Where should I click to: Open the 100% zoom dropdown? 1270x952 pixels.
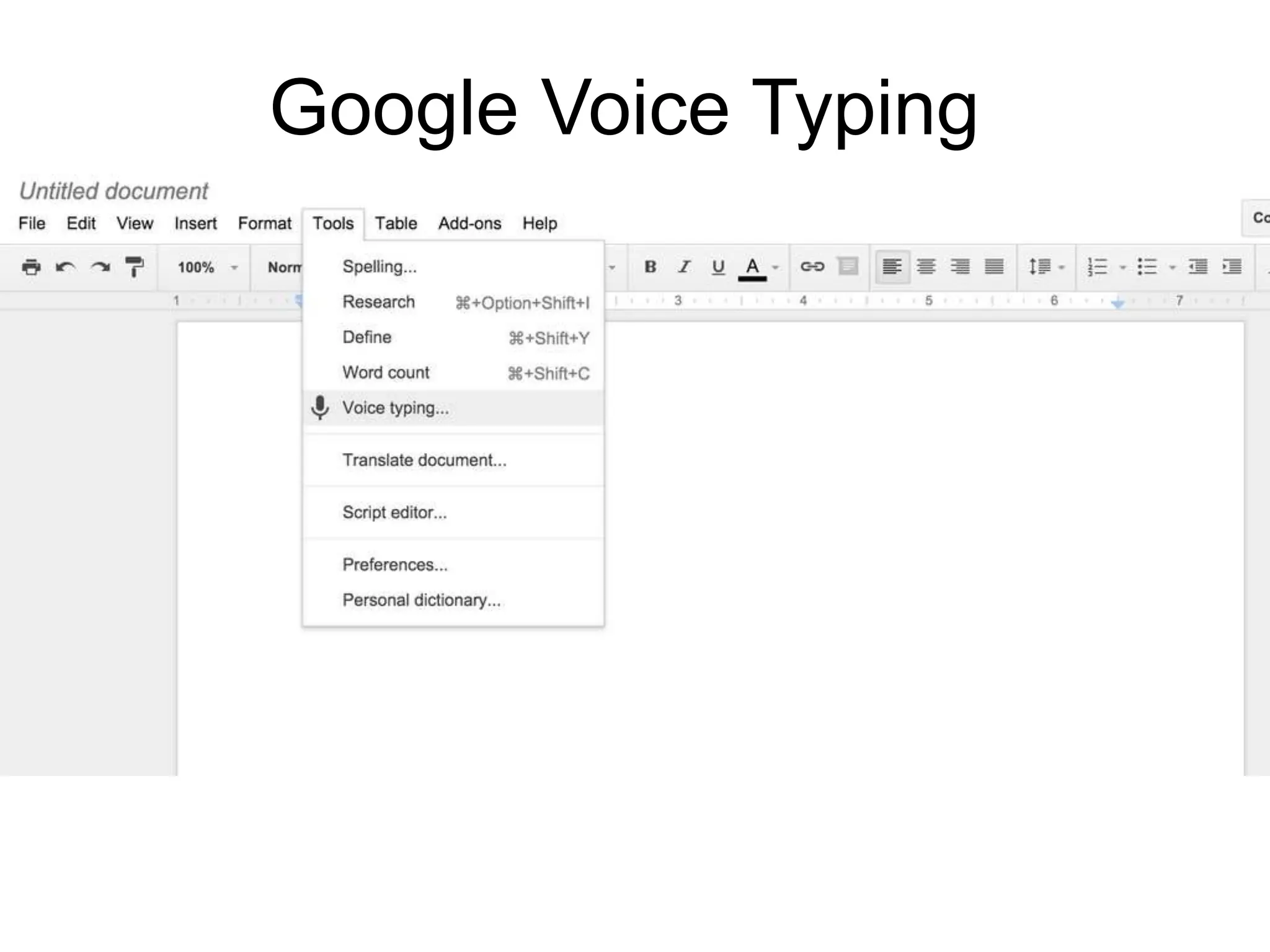pos(207,267)
